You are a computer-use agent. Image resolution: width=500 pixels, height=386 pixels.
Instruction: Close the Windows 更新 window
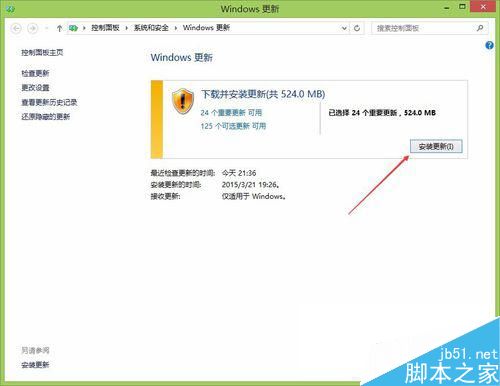click(x=483, y=7)
